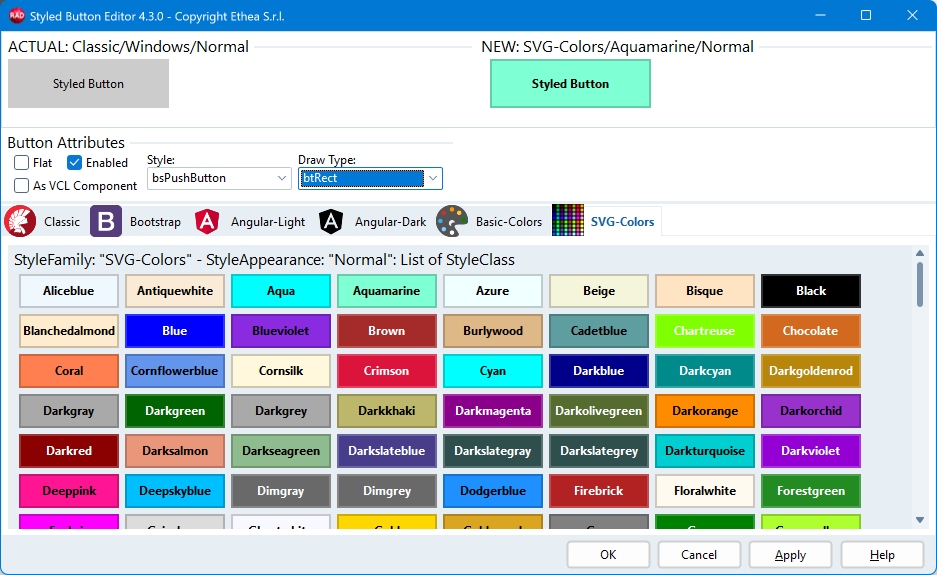
Task: Choose the Antiquewhite style swatch
Action: pos(175,291)
